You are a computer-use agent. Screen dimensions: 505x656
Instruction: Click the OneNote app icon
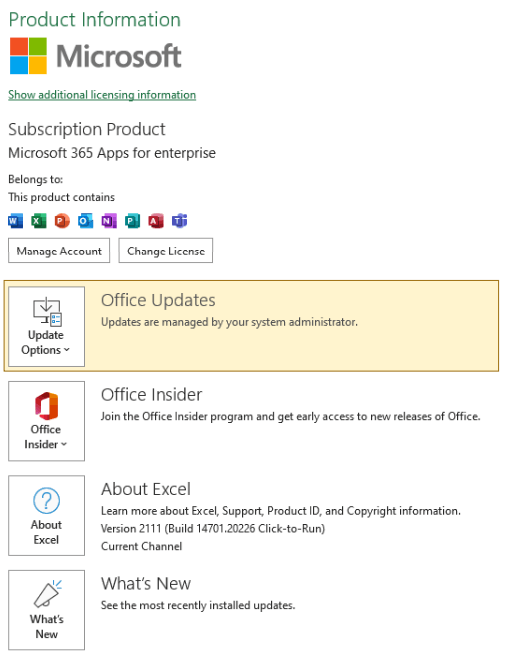click(109, 220)
